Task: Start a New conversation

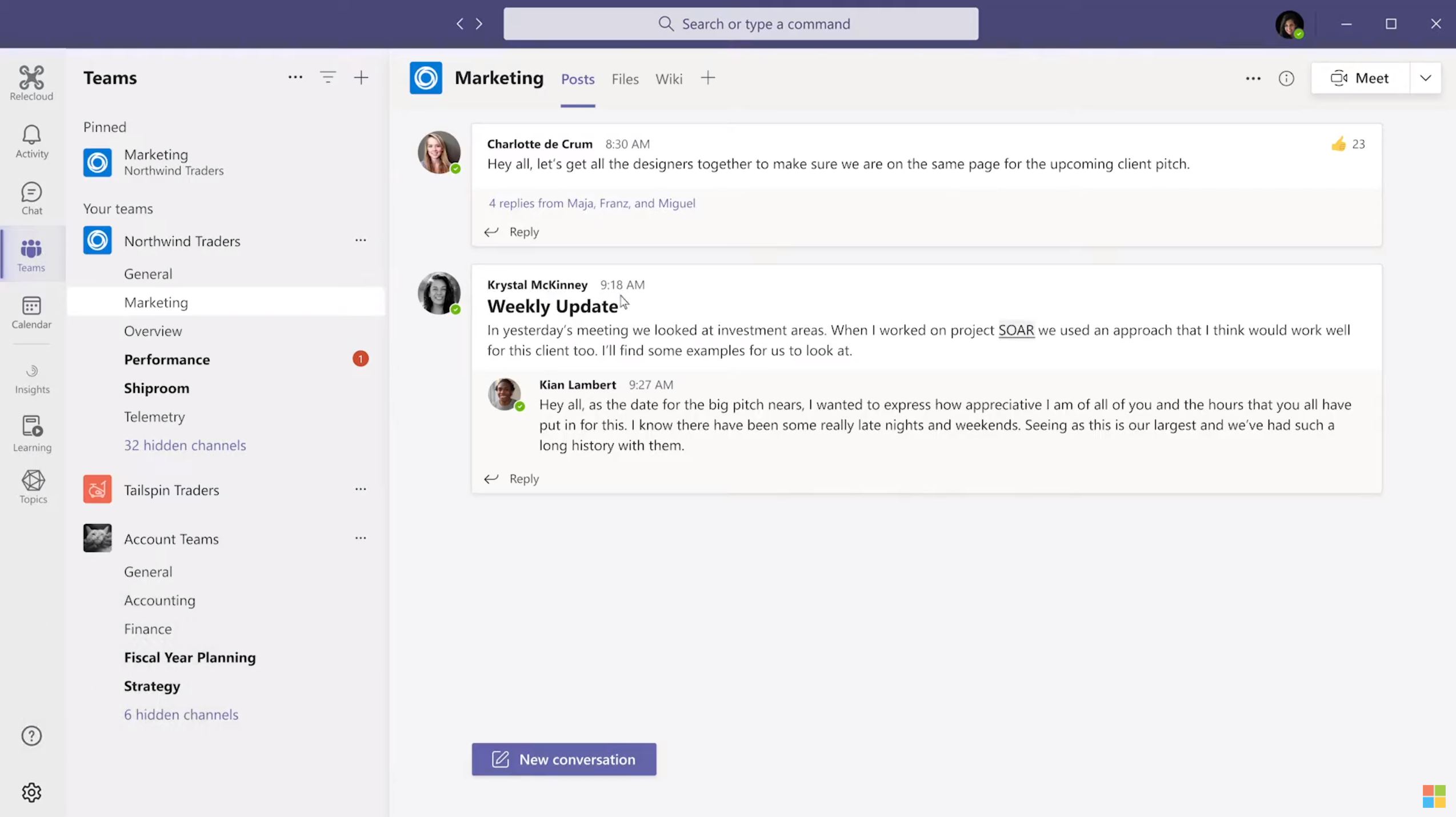Action: pyautogui.click(x=564, y=759)
